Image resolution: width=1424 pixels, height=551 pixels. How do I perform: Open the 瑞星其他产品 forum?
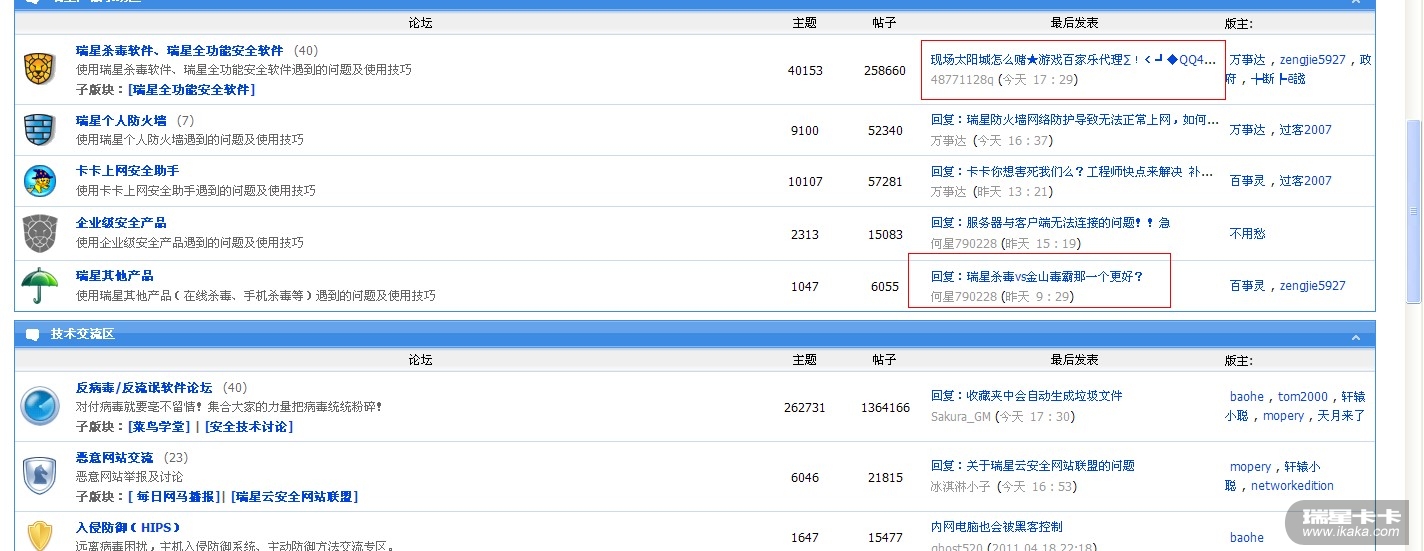click(x=114, y=276)
